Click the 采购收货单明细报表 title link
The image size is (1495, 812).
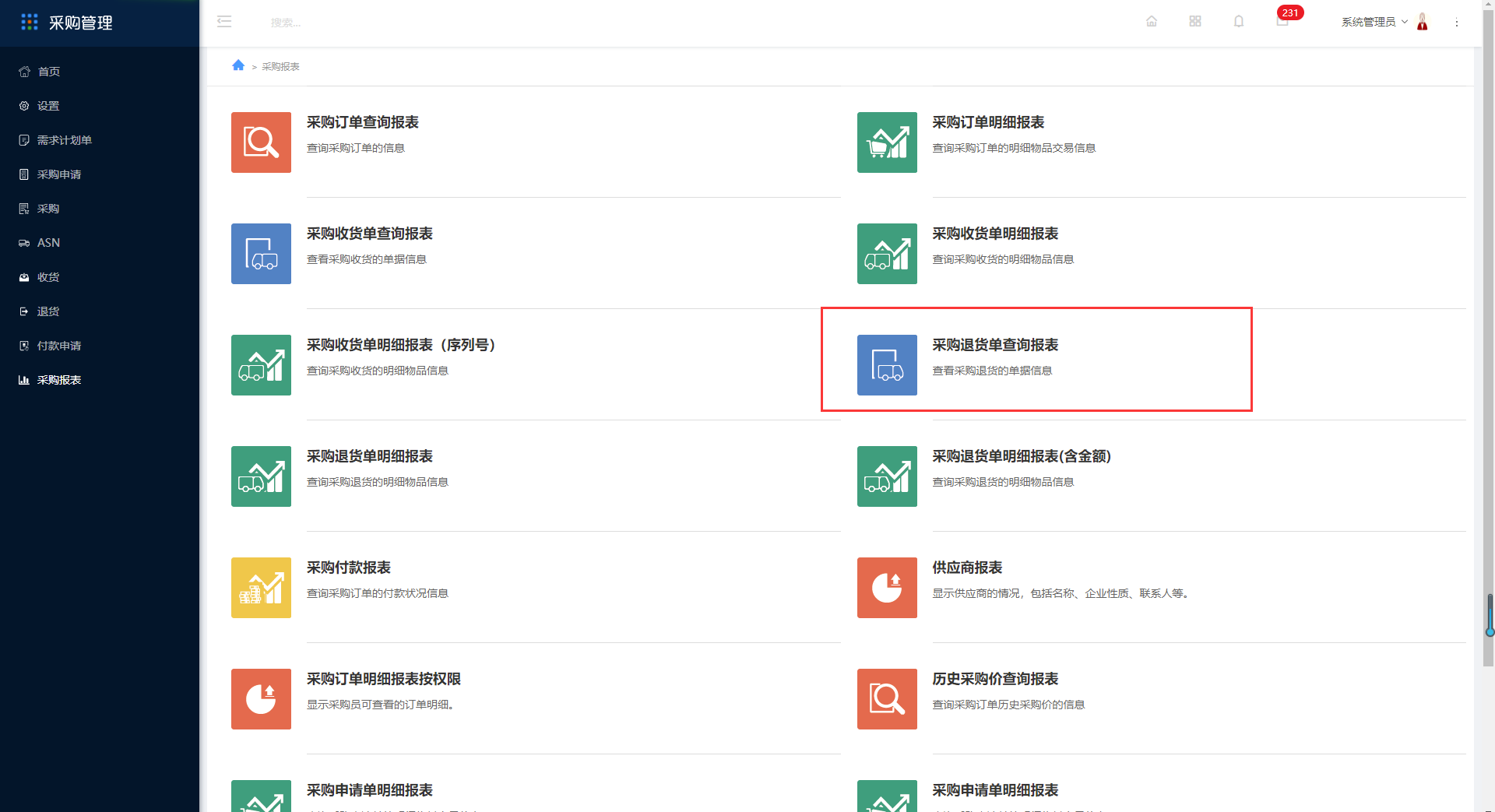pyautogui.click(x=995, y=234)
